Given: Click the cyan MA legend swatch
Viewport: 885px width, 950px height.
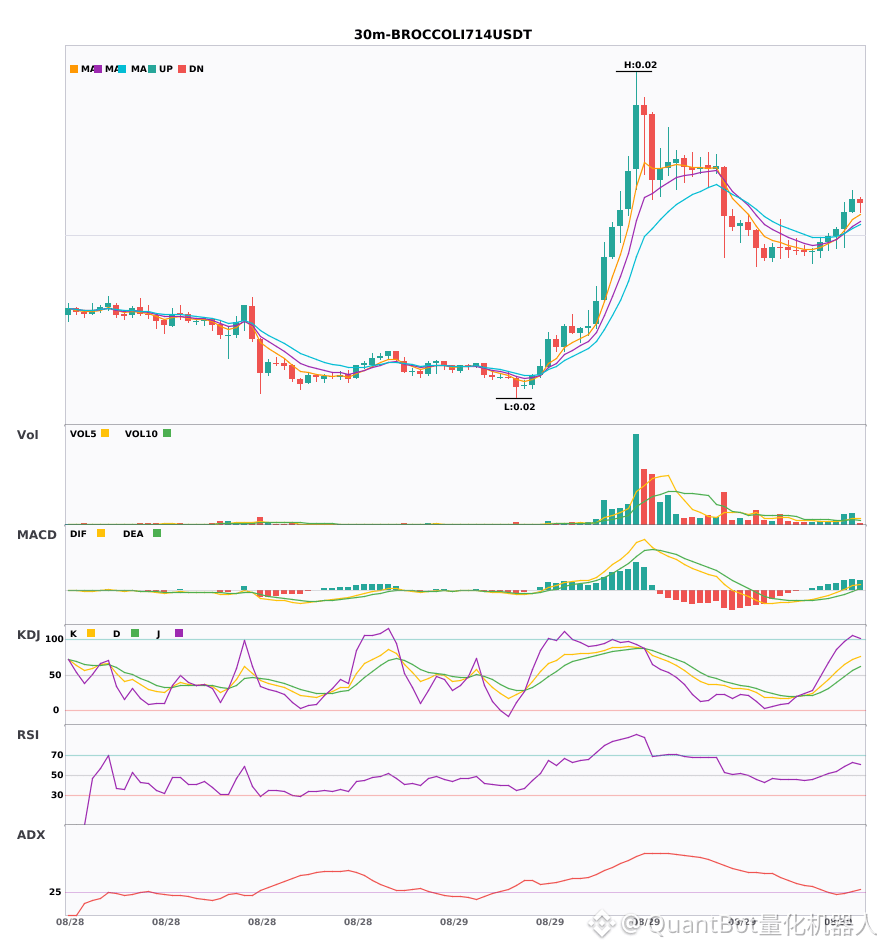Looking at the screenshot, I should 122,69.
